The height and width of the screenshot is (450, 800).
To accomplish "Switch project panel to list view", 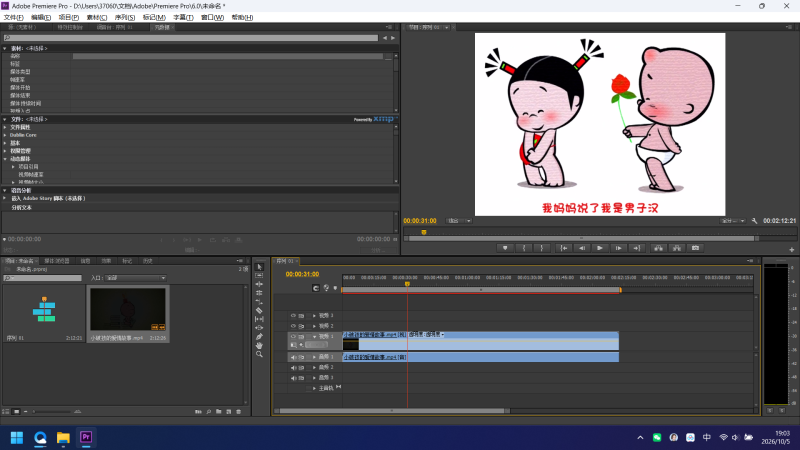I will point(6,412).
